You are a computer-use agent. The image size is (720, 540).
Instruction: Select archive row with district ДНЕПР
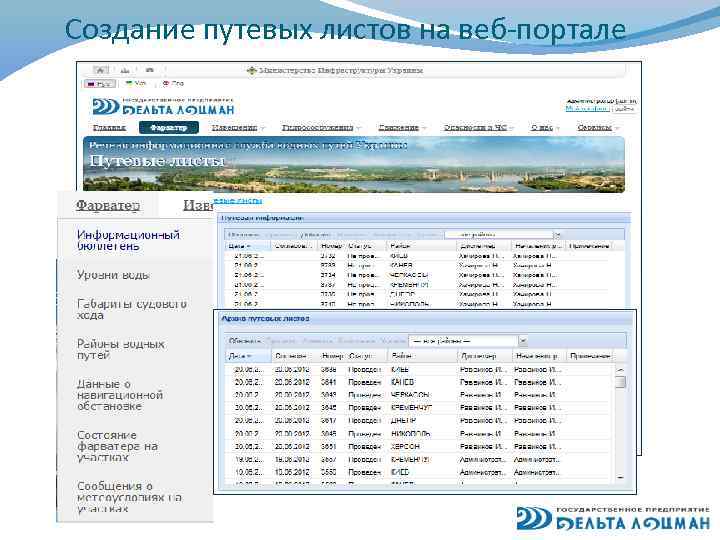click(x=420, y=421)
